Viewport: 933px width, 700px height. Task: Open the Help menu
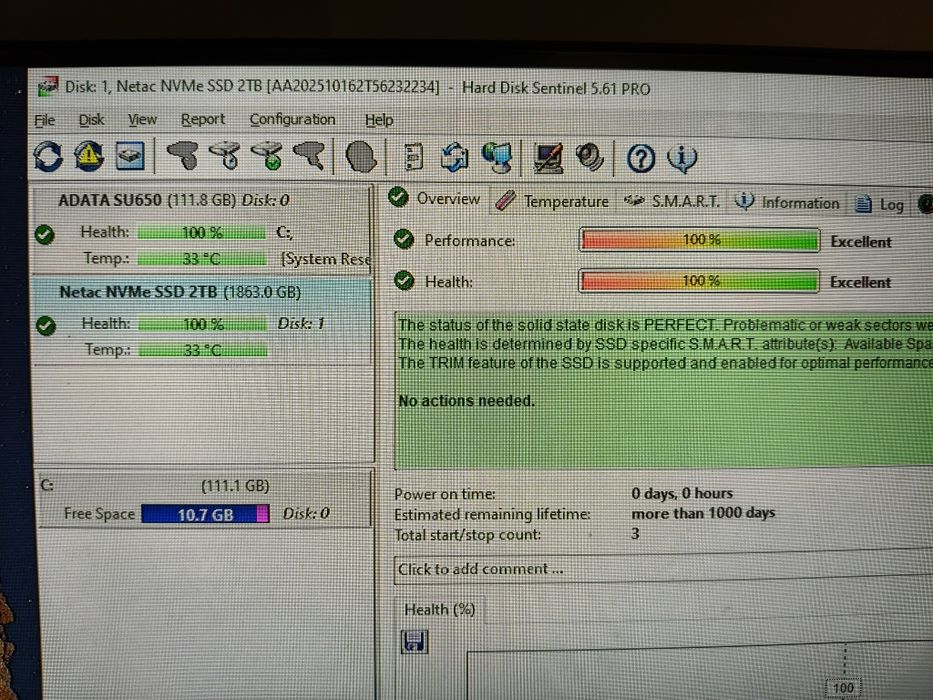(x=379, y=120)
